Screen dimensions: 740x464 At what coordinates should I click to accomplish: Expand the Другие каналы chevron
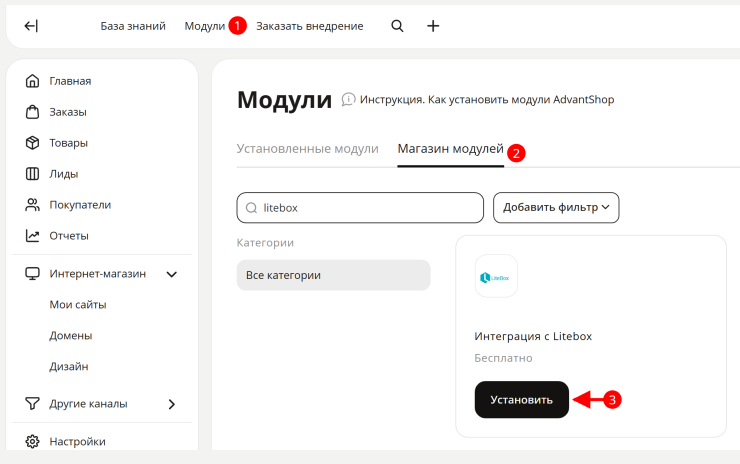click(x=172, y=404)
